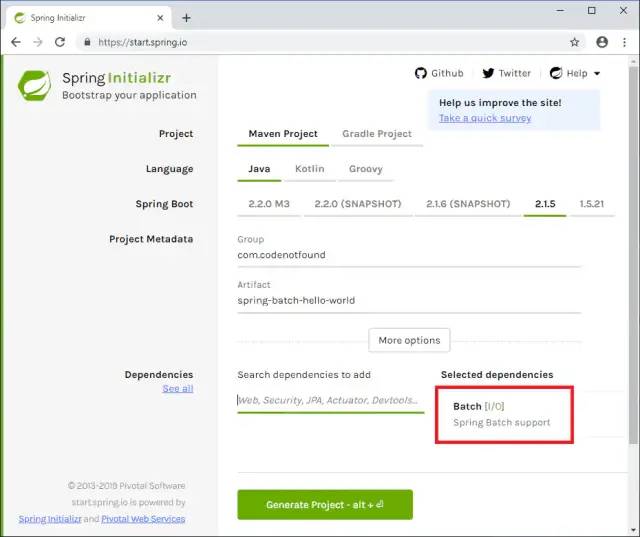Reload the page with refresh icon
This screenshot has width=640, height=537.
(60, 42)
